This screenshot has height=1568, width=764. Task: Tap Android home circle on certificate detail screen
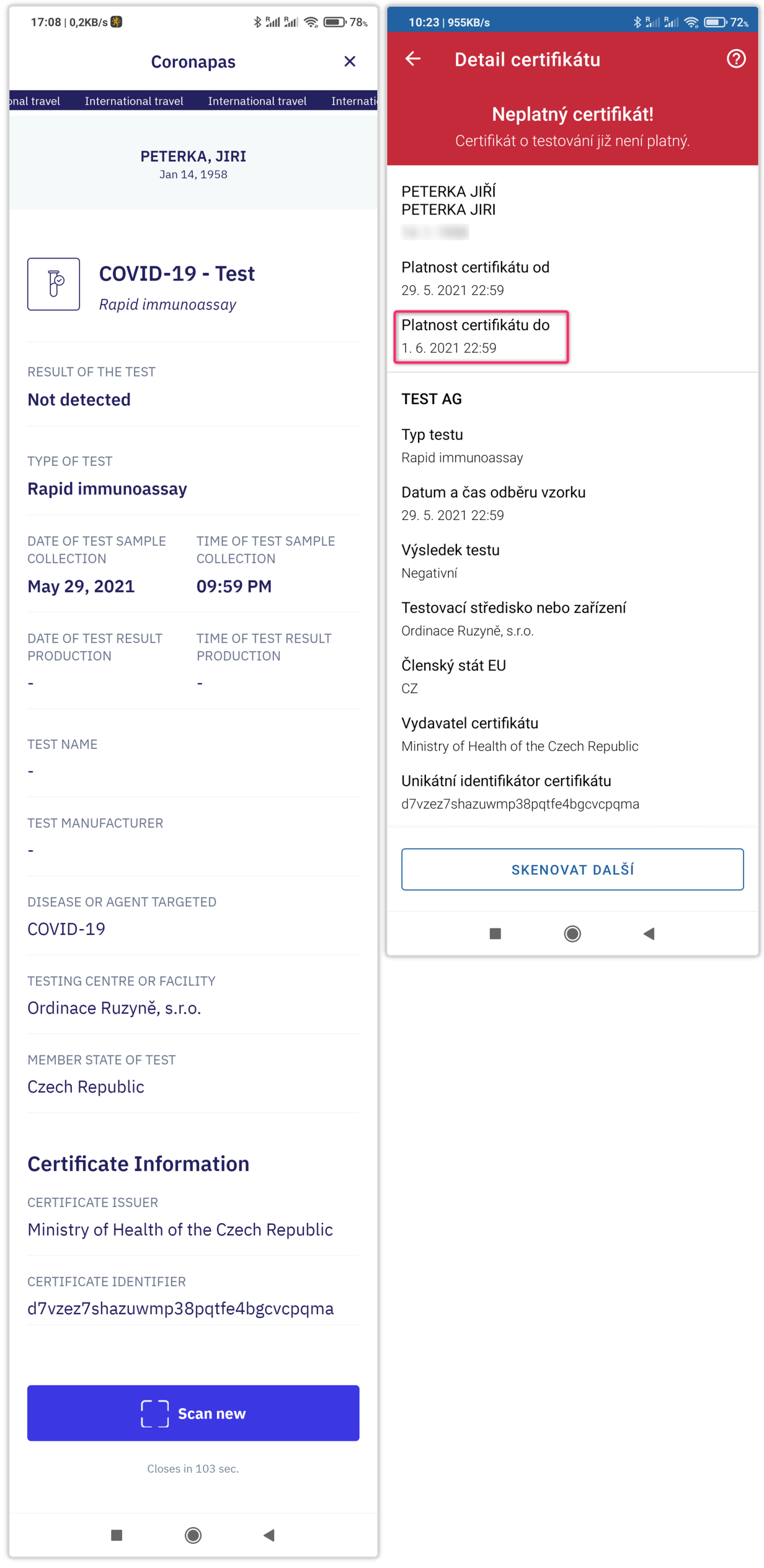(x=572, y=933)
